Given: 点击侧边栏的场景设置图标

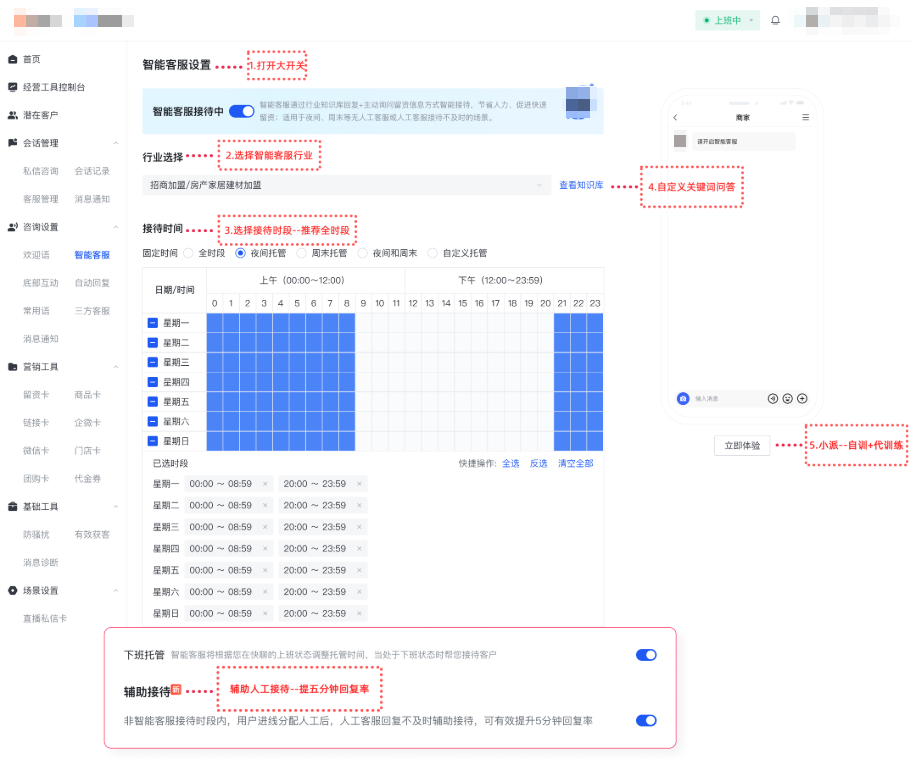Looking at the screenshot, I should (x=12, y=590).
